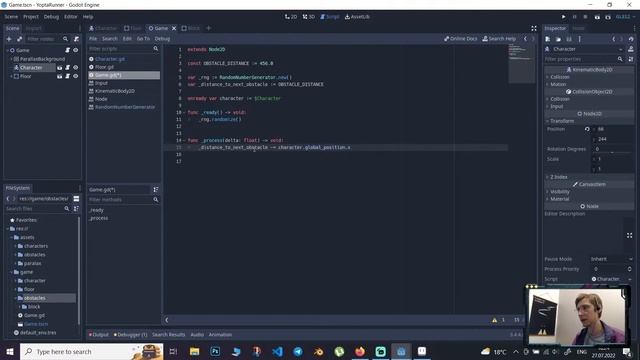Jump to _process in method list

pyautogui.click(x=99, y=218)
